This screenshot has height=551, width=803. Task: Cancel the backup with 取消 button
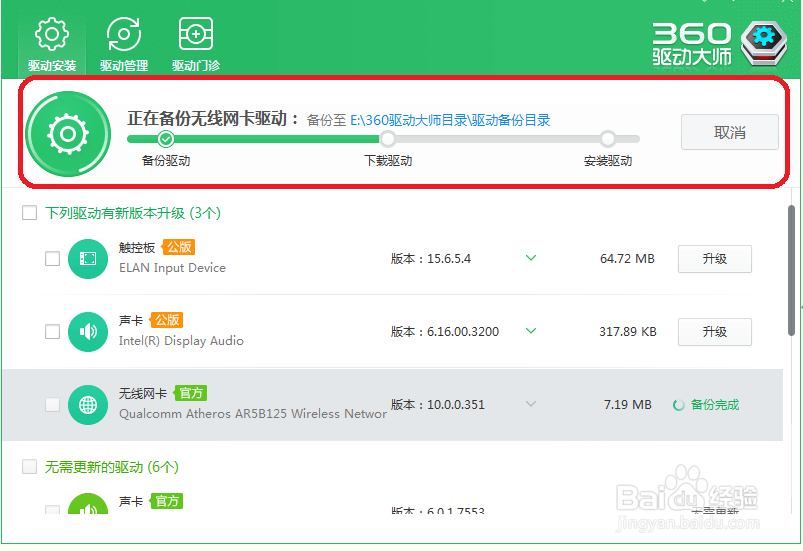click(729, 132)
